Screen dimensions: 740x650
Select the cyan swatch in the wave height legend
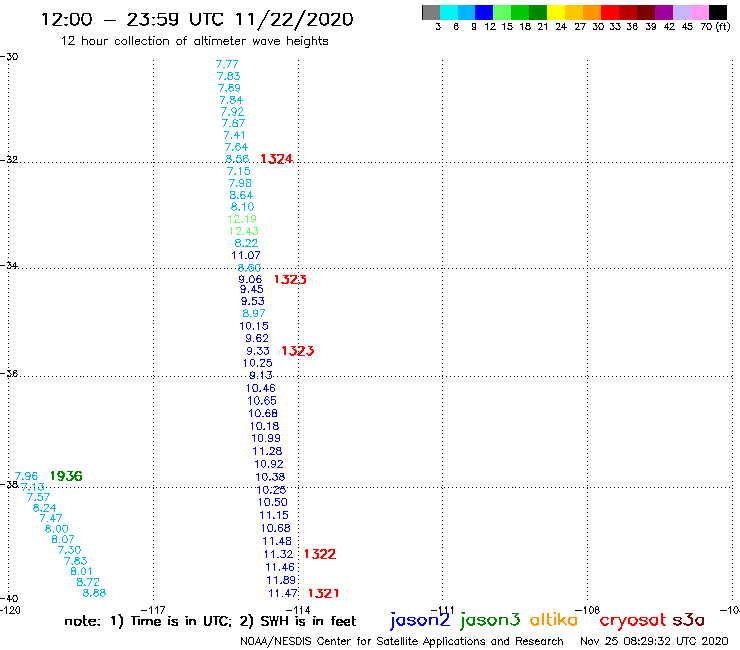[x=449, y=12]
